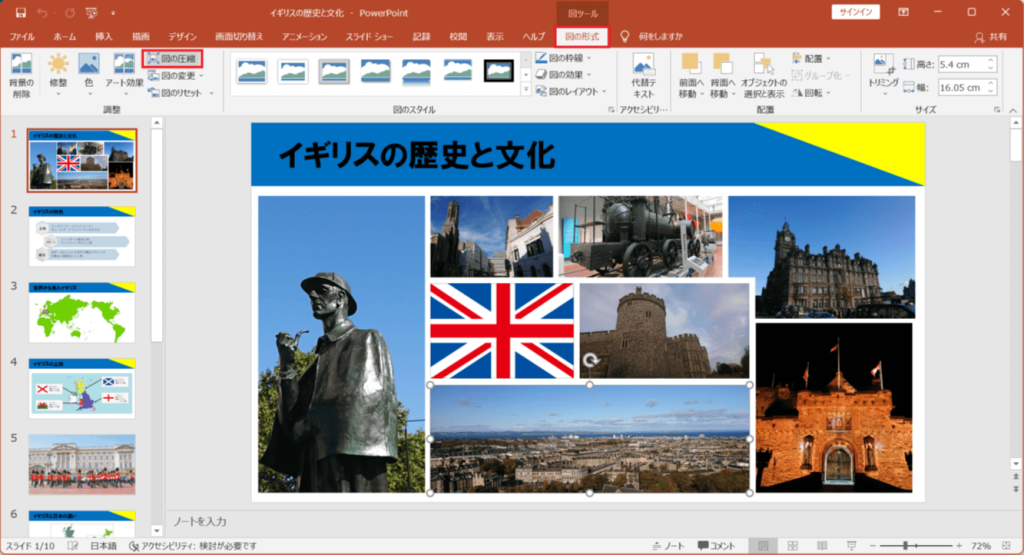Undo the last action
Viewport: 1024px width, 555px height.
[x=43, y=12]
